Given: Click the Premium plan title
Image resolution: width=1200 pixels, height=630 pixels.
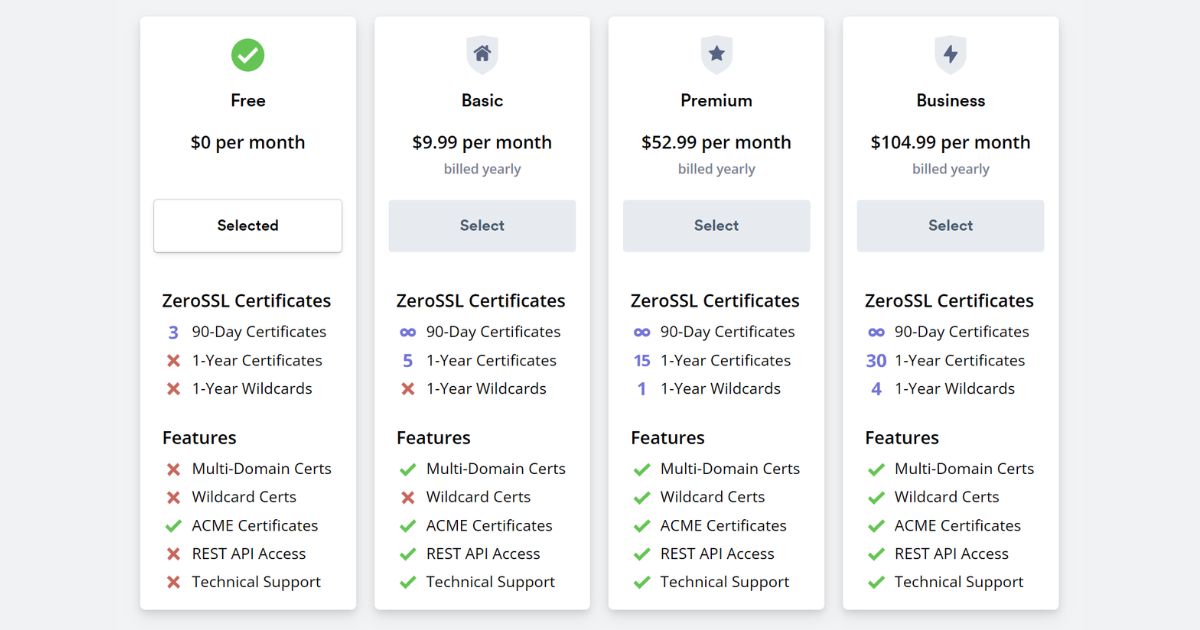Looking at the screenshot, I should (x=716, y=100).
